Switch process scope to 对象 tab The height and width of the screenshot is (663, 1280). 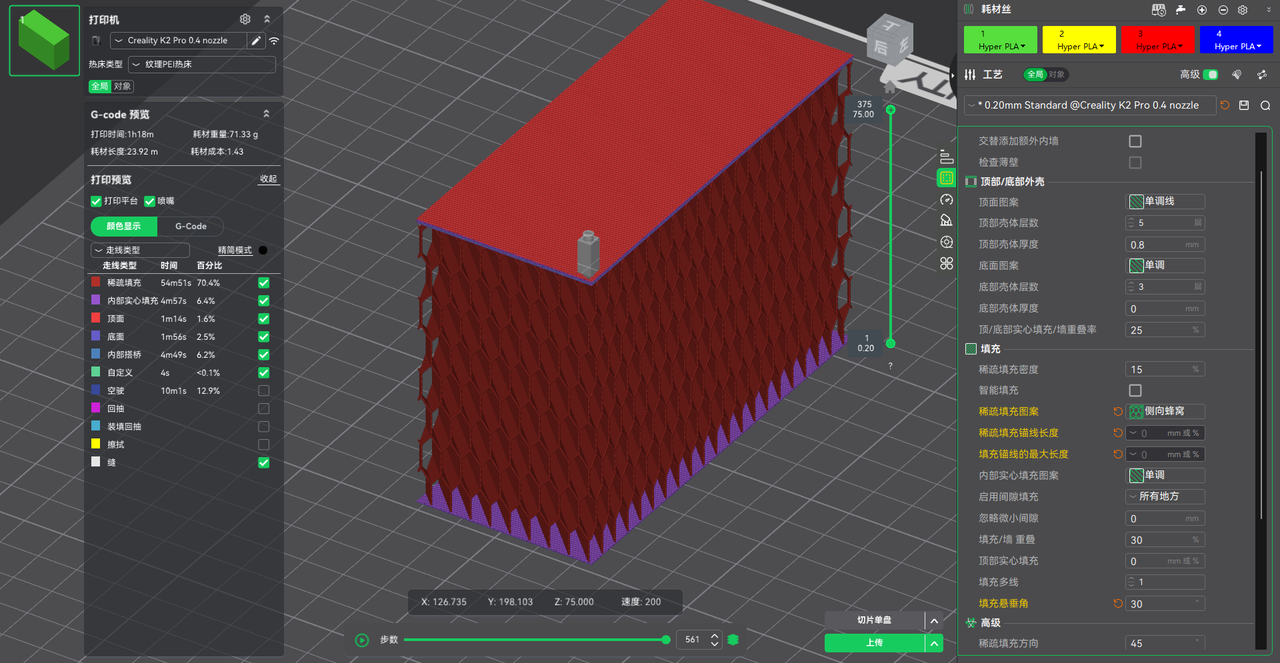tap(1057, 75)
